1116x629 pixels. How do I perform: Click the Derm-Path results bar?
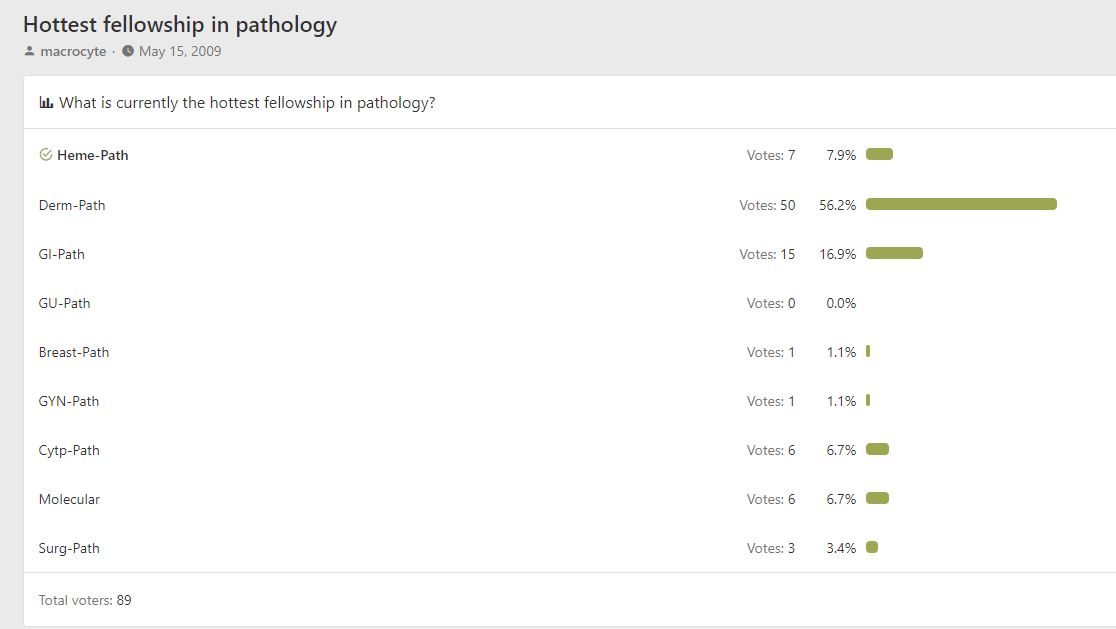(961, 204)
